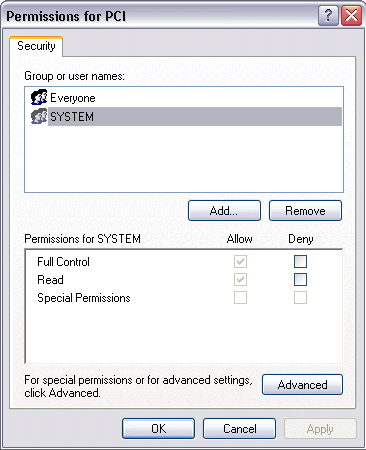This screenshot has height=450, width=366.
Task: Toggle Allow checkbox for Full Control
Action: 240,261
